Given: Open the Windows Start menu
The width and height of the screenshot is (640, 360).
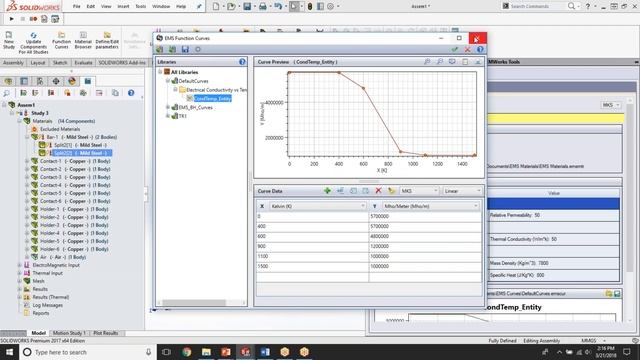Looking at the screenshot, I should (x=9, y=352).
